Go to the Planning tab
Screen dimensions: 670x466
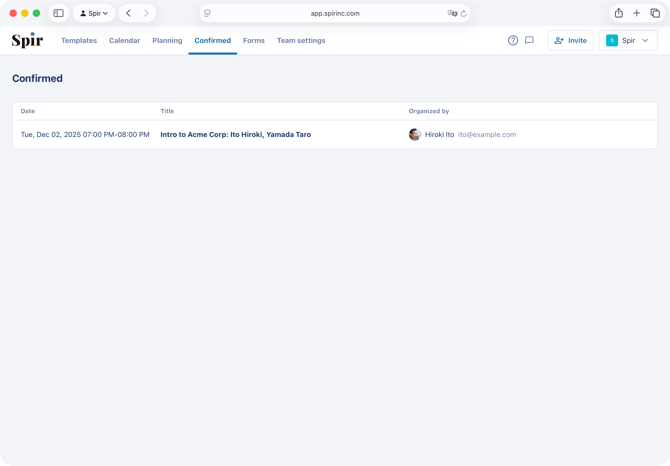tap(167, 41)
